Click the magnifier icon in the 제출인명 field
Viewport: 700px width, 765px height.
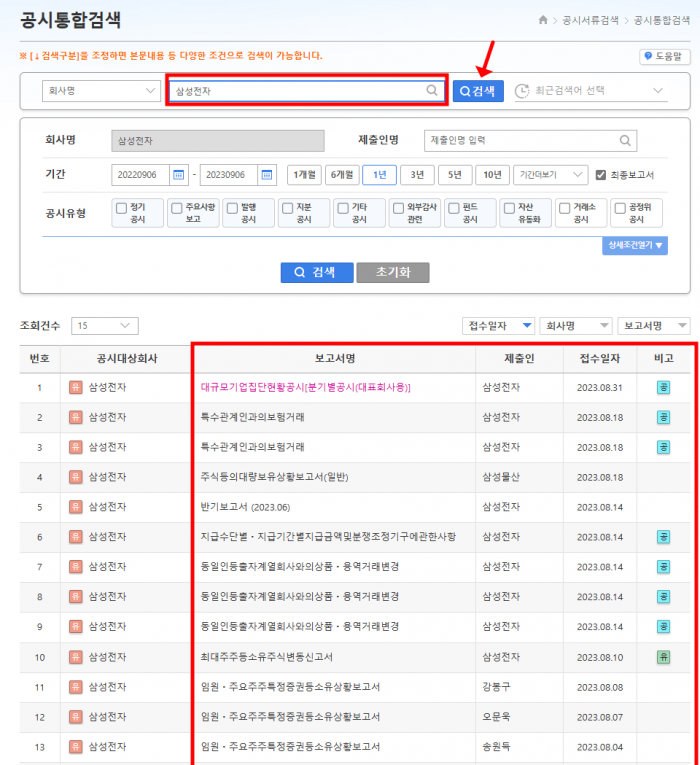(x=625, y=141)
